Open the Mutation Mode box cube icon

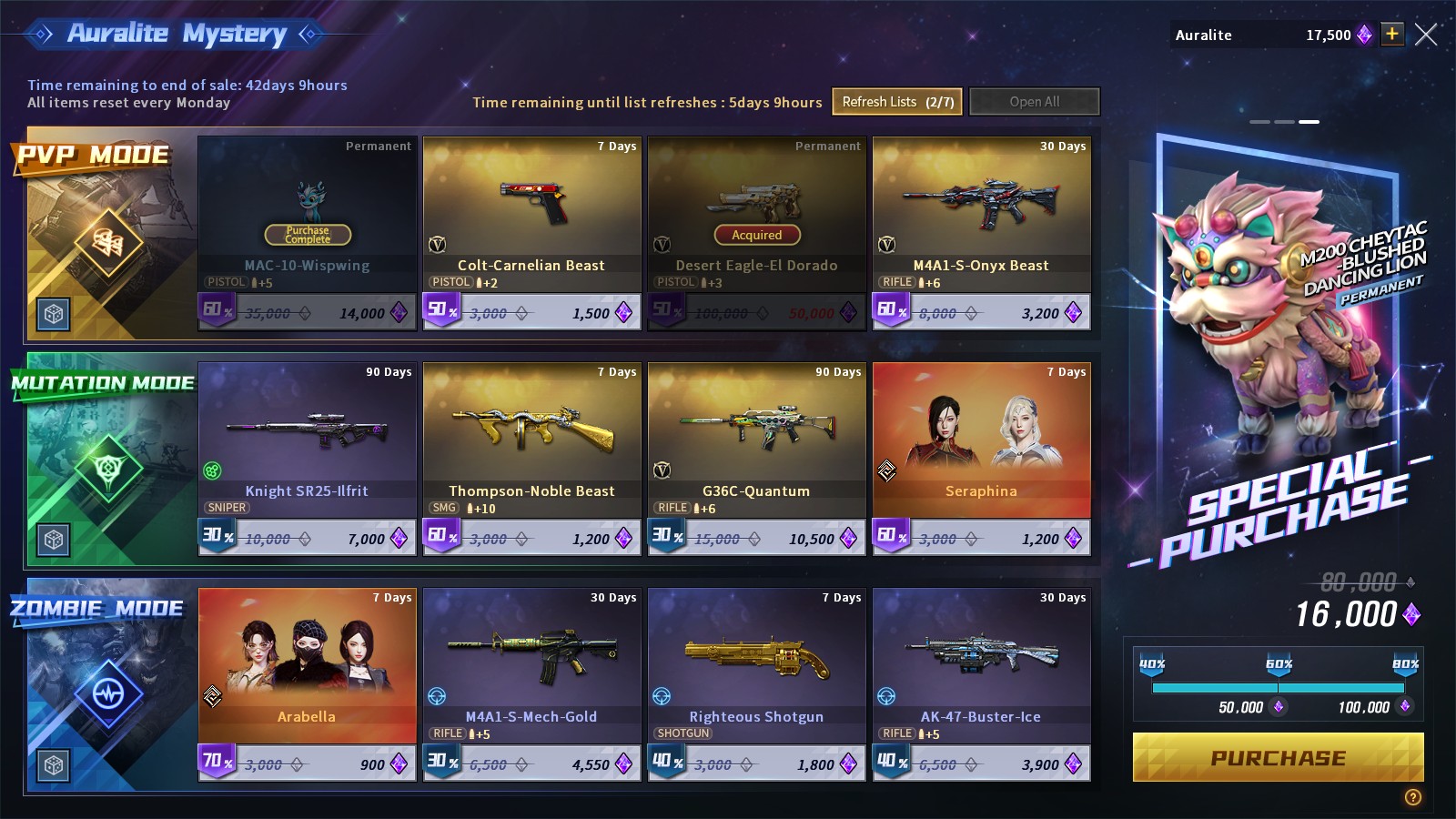click(x=54, y=540)
